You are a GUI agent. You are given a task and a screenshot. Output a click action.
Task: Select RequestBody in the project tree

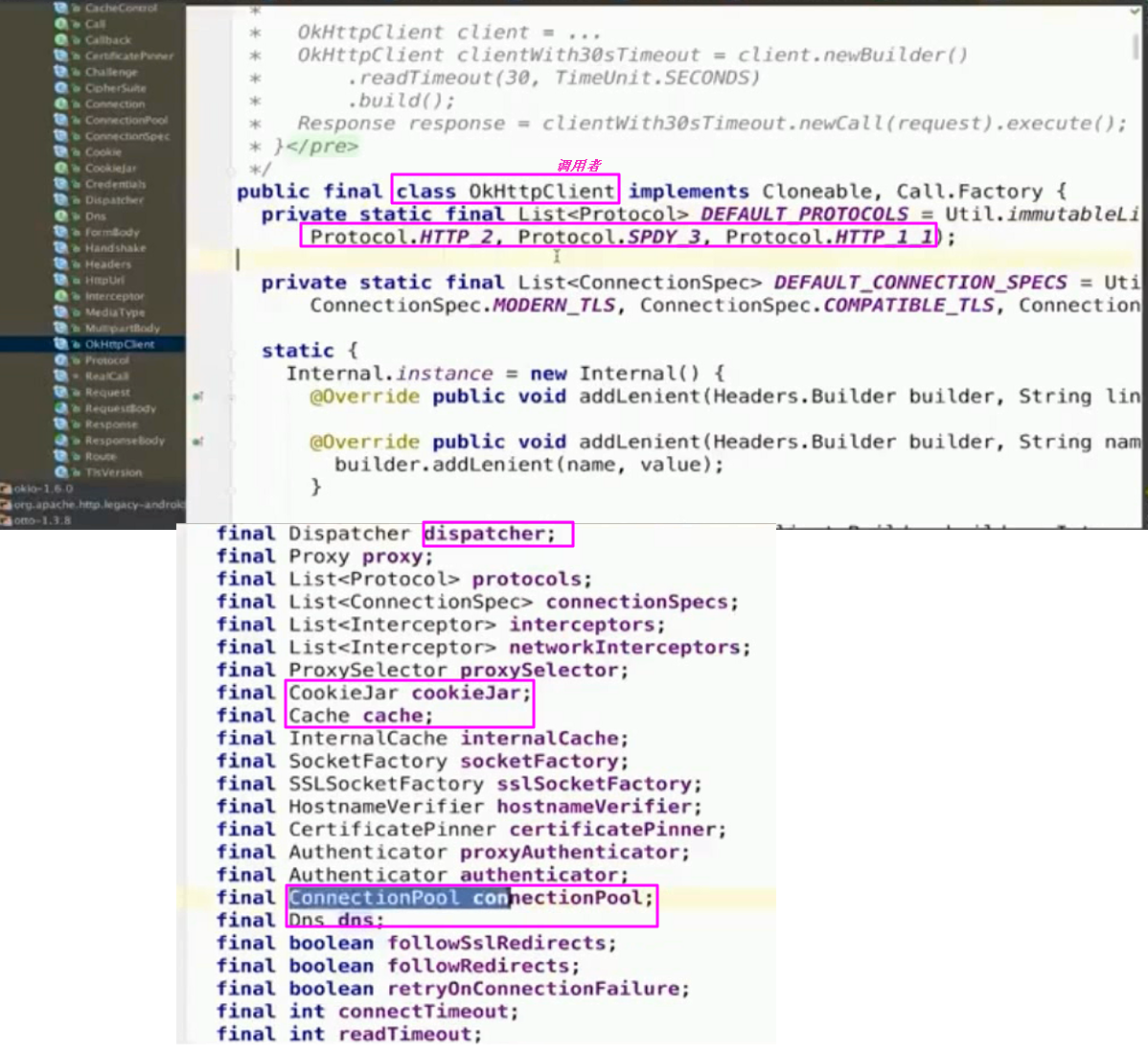120,408
